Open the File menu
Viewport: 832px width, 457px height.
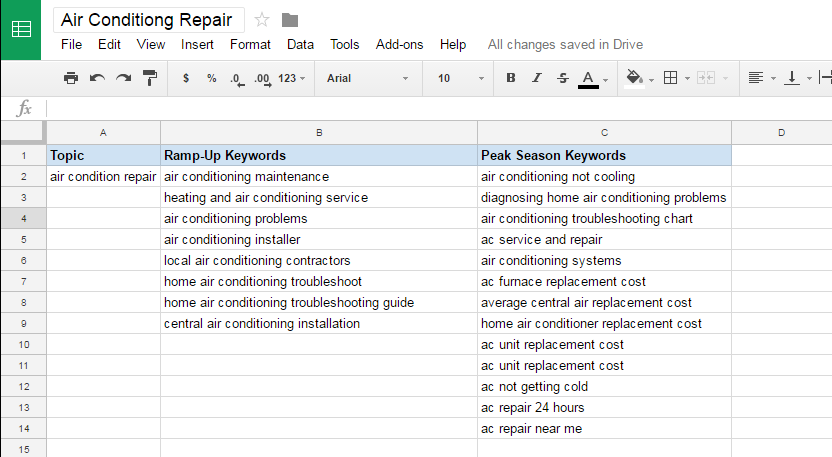click(x=71, y=45)
